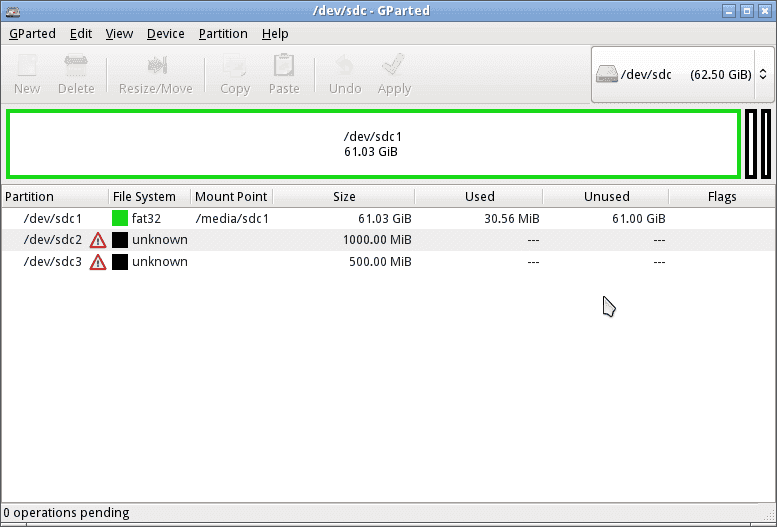777x527 pixels.
Task: Select the /dev/sdc1 block in disk graphic
Action: click(374, 144)
